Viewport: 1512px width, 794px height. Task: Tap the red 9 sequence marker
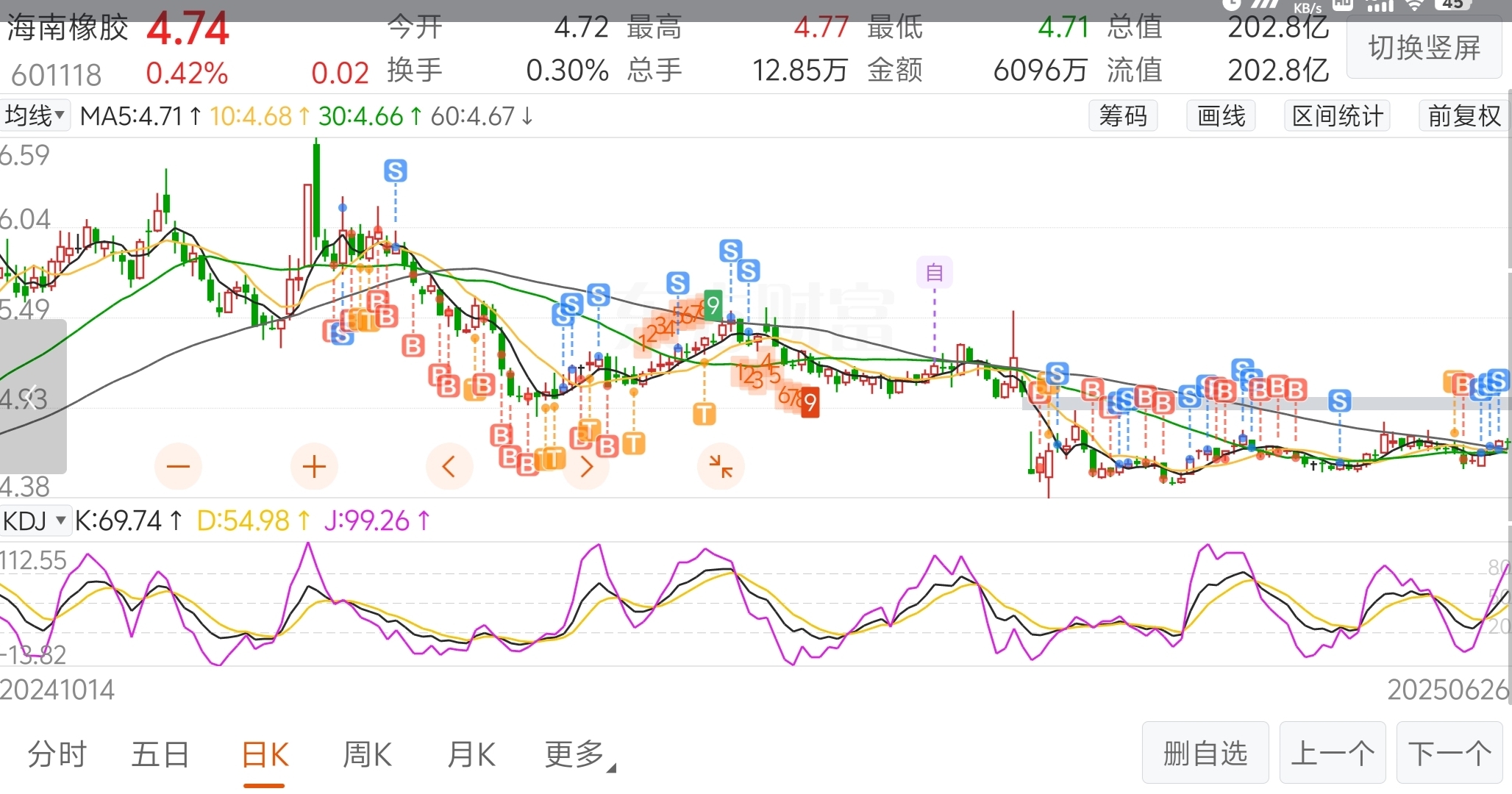[x=810, y=402]
